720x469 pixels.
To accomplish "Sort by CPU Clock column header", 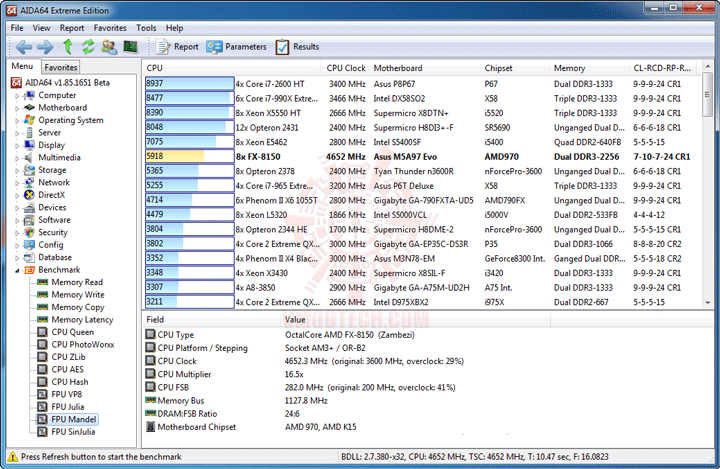I will pyautogui.click(x=346, y=68).
